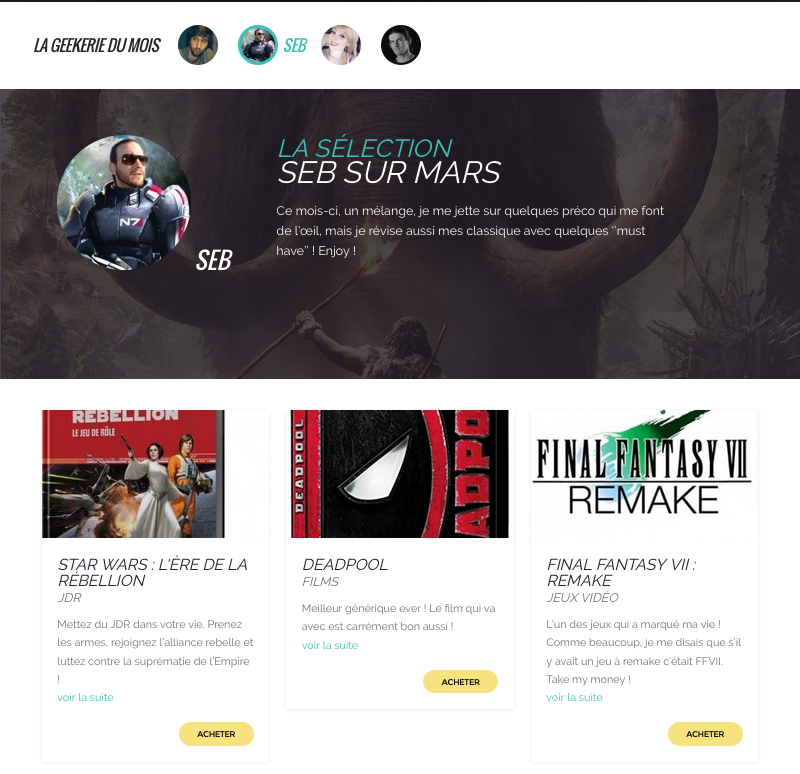
Task: Select the black-and-white man avatar
Action: pyautogui.click(x=401, y=45)
